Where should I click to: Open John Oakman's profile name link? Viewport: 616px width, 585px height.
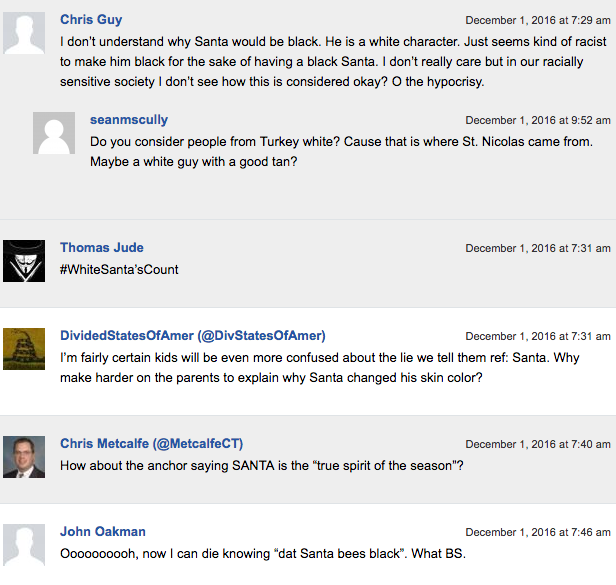click(103, 532)
